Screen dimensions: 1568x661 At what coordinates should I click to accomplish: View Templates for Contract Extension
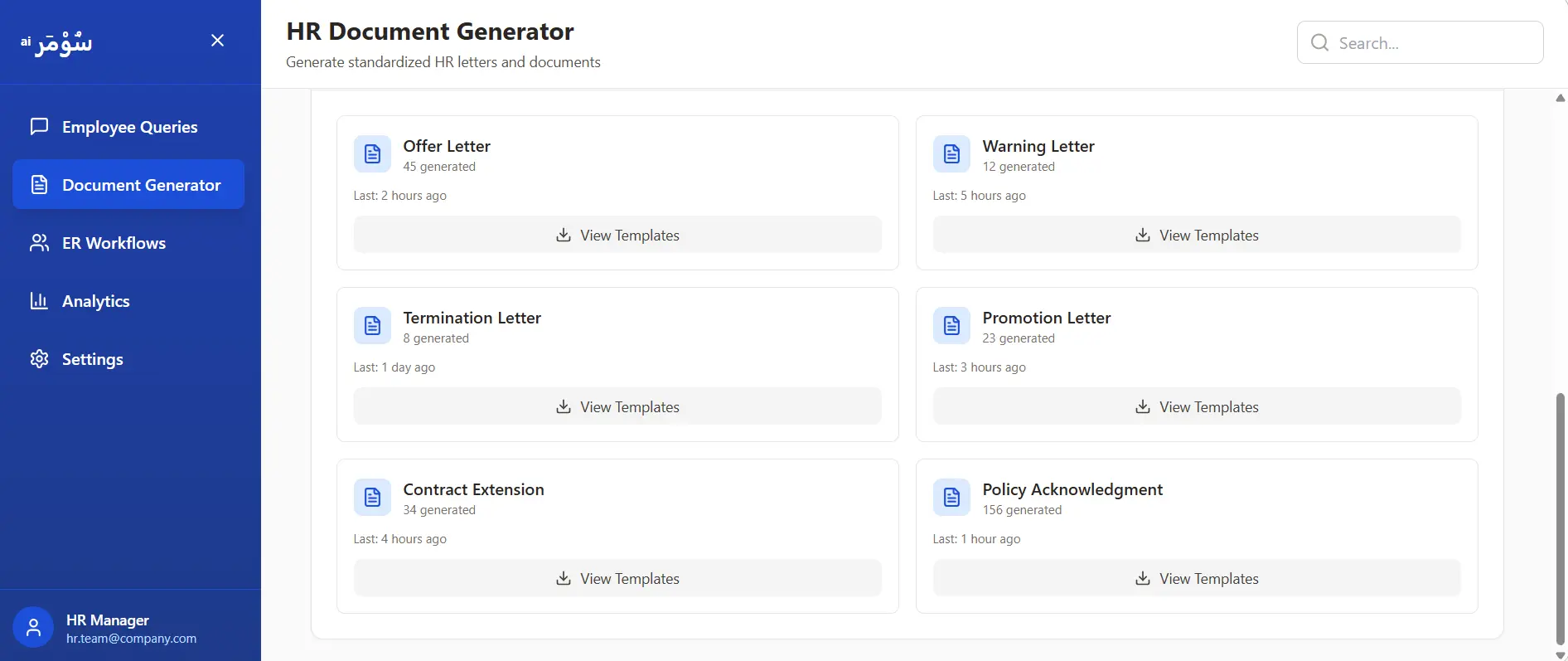[x=617, y=577]
